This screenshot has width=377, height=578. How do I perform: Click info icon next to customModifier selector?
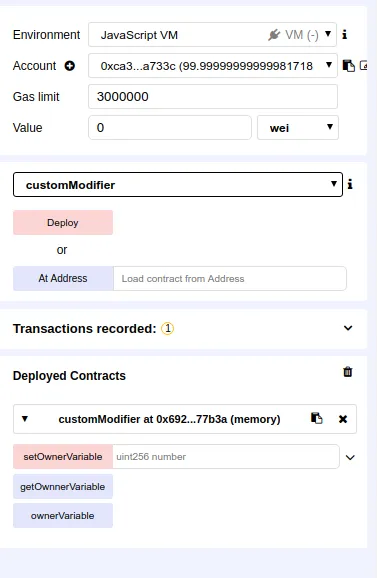click(350, 184)
